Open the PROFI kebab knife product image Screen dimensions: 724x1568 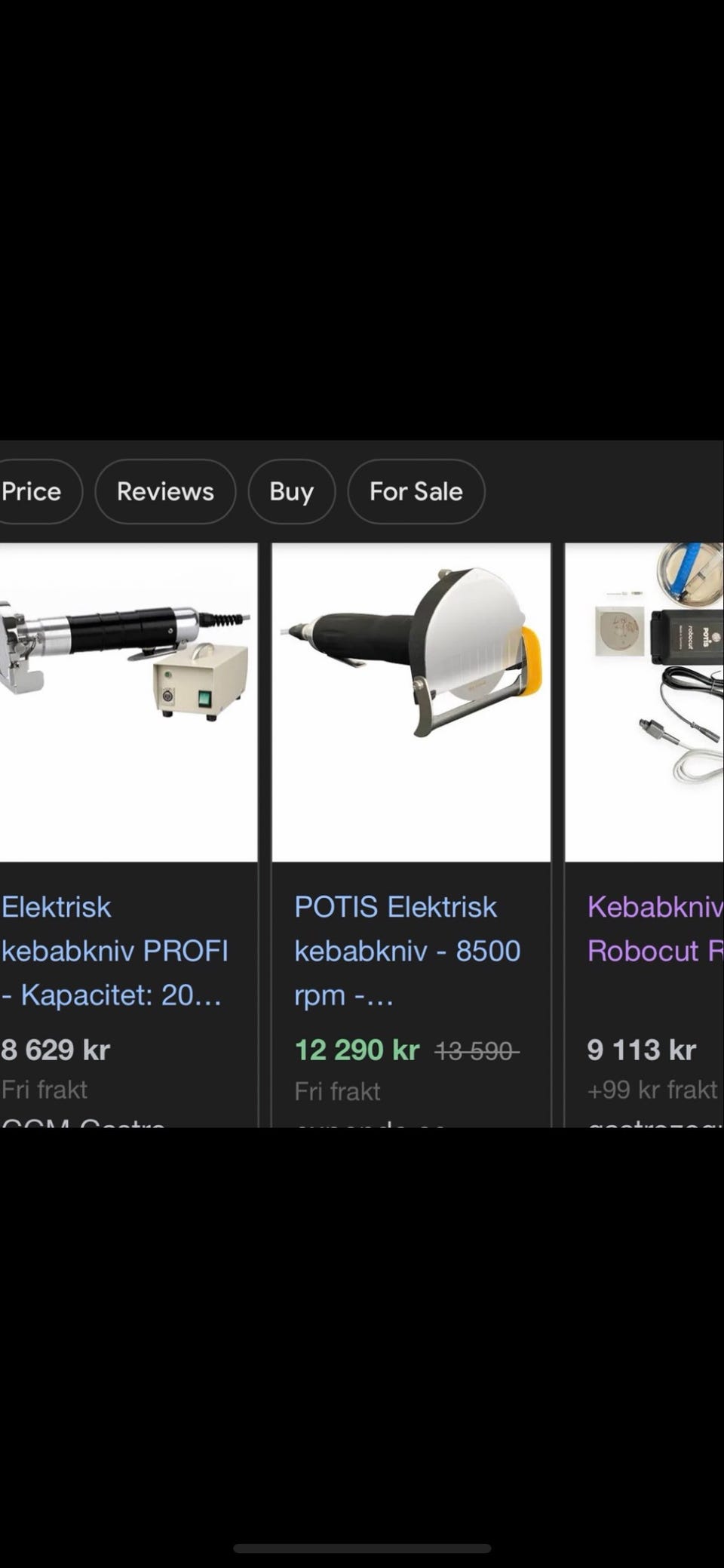[127, 702]
